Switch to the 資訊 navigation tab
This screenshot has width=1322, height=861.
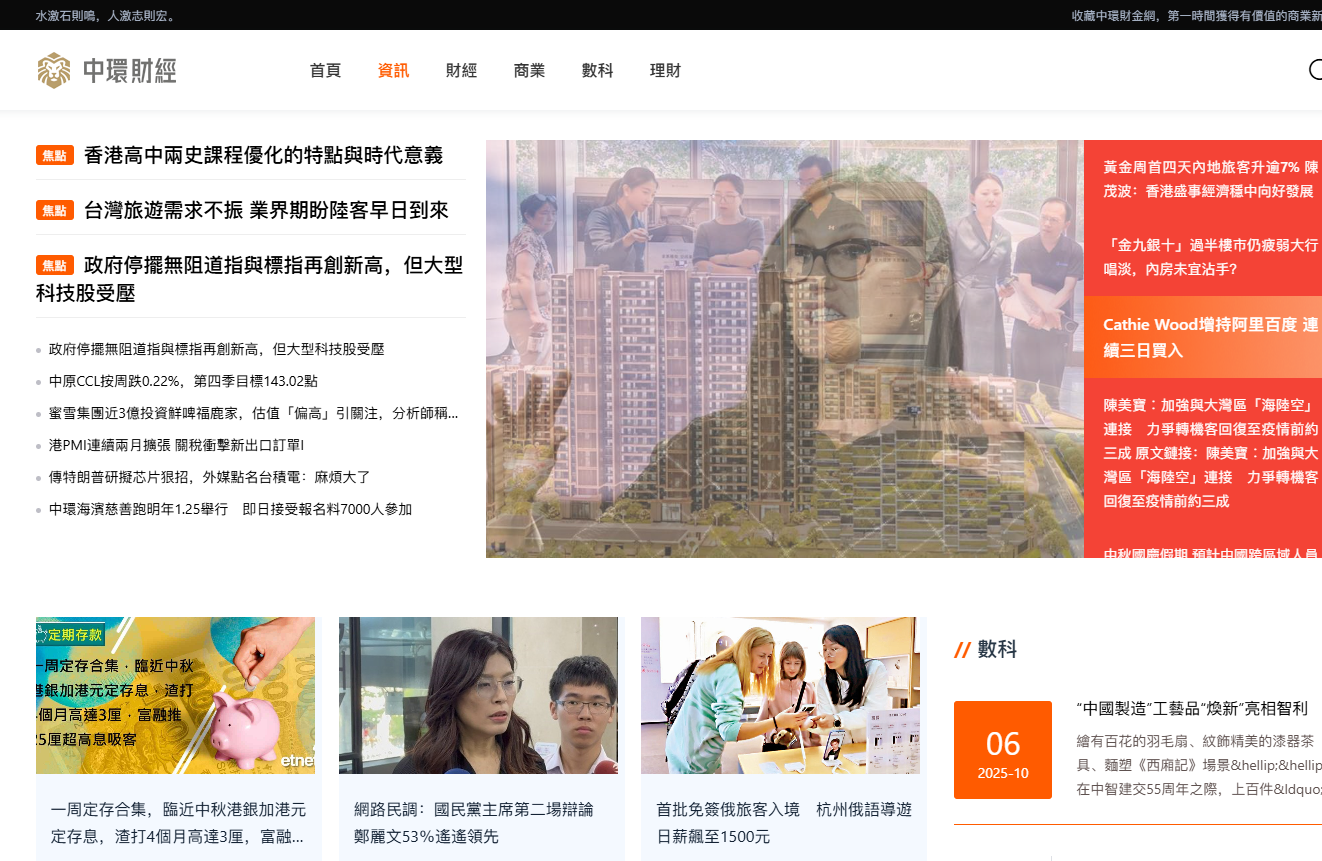[x=393, y=71]
